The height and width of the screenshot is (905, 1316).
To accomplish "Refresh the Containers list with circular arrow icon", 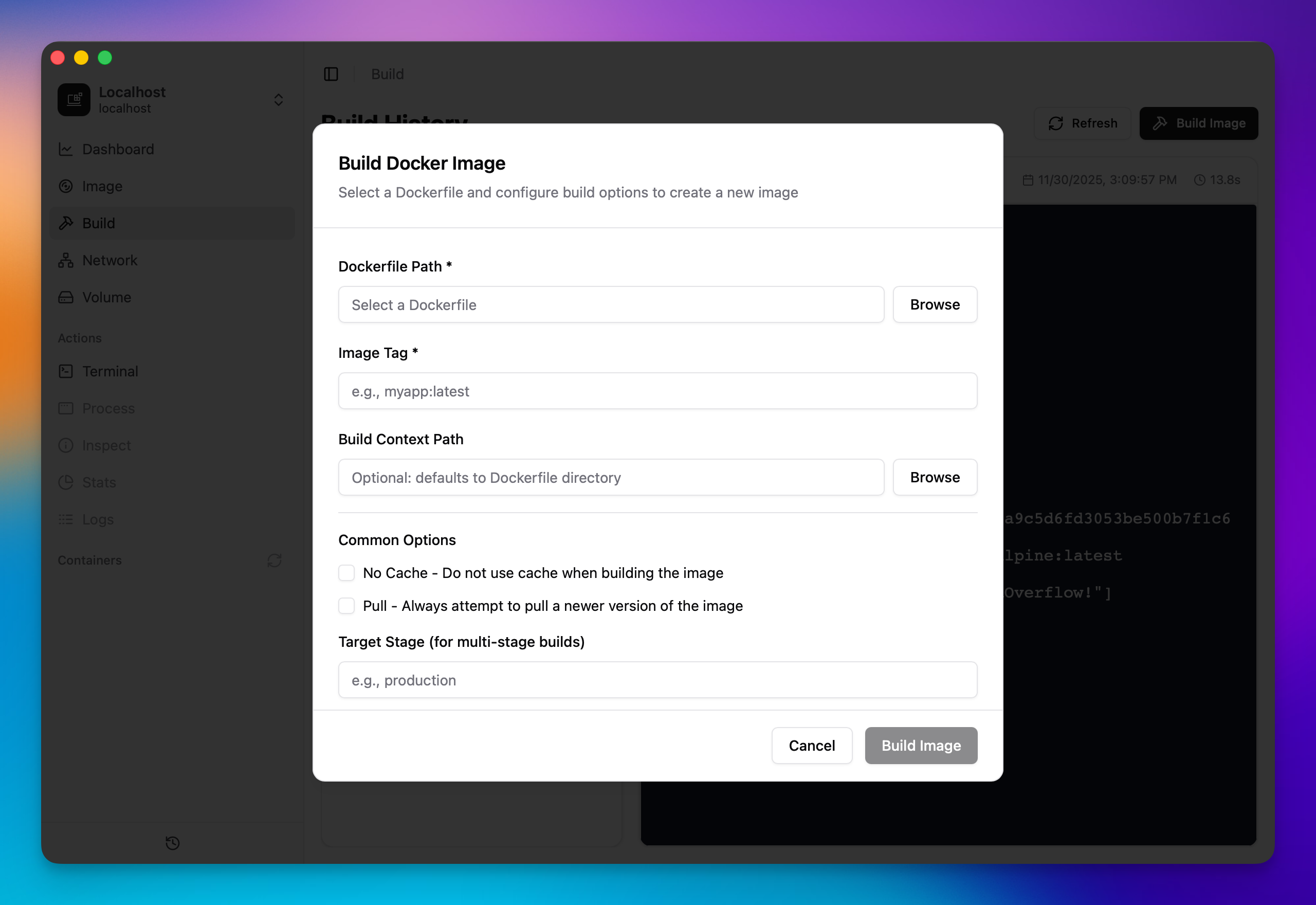I will pyautogui.click(x=275, y=560).
